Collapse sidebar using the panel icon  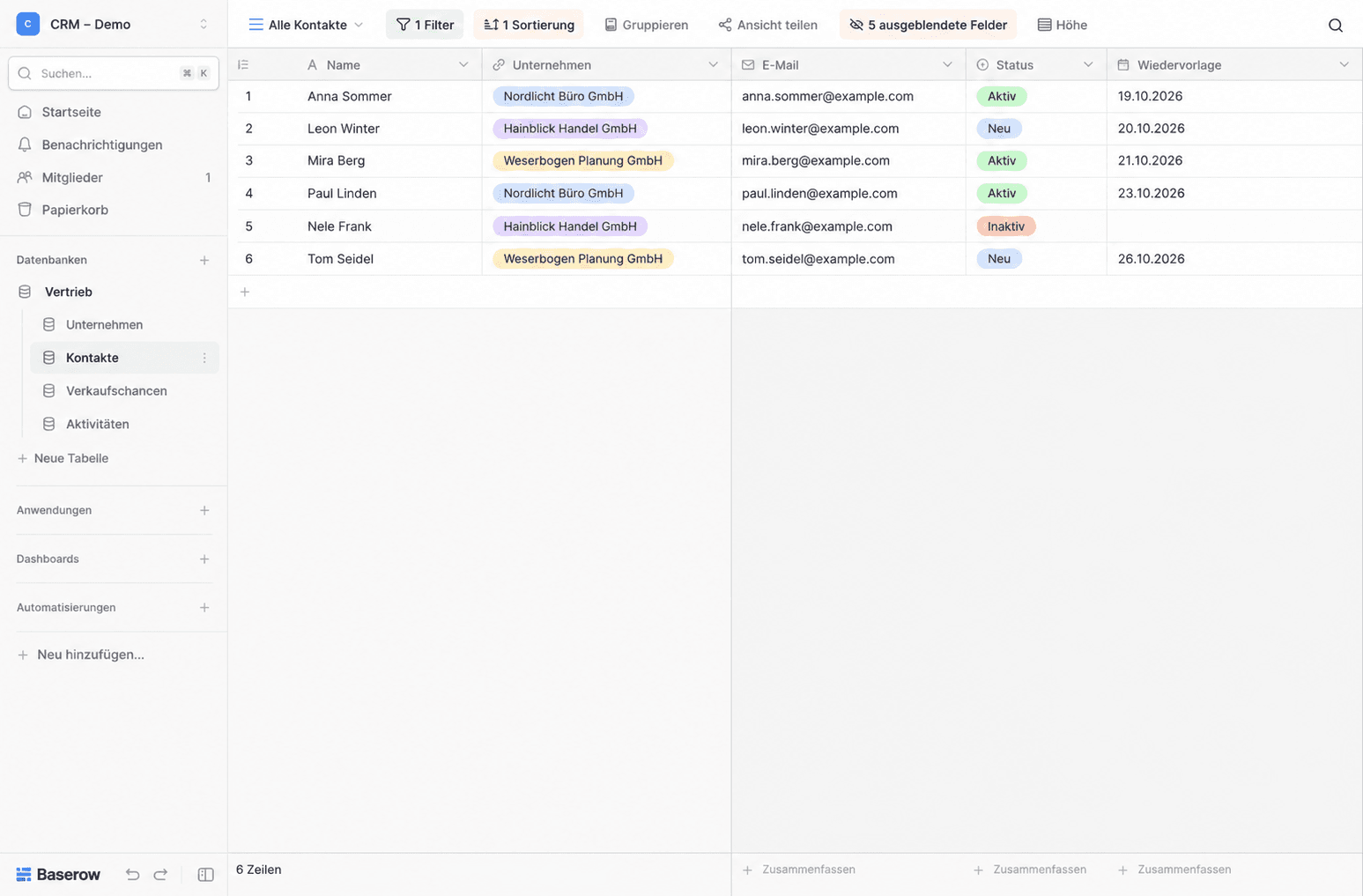(205, 875)
